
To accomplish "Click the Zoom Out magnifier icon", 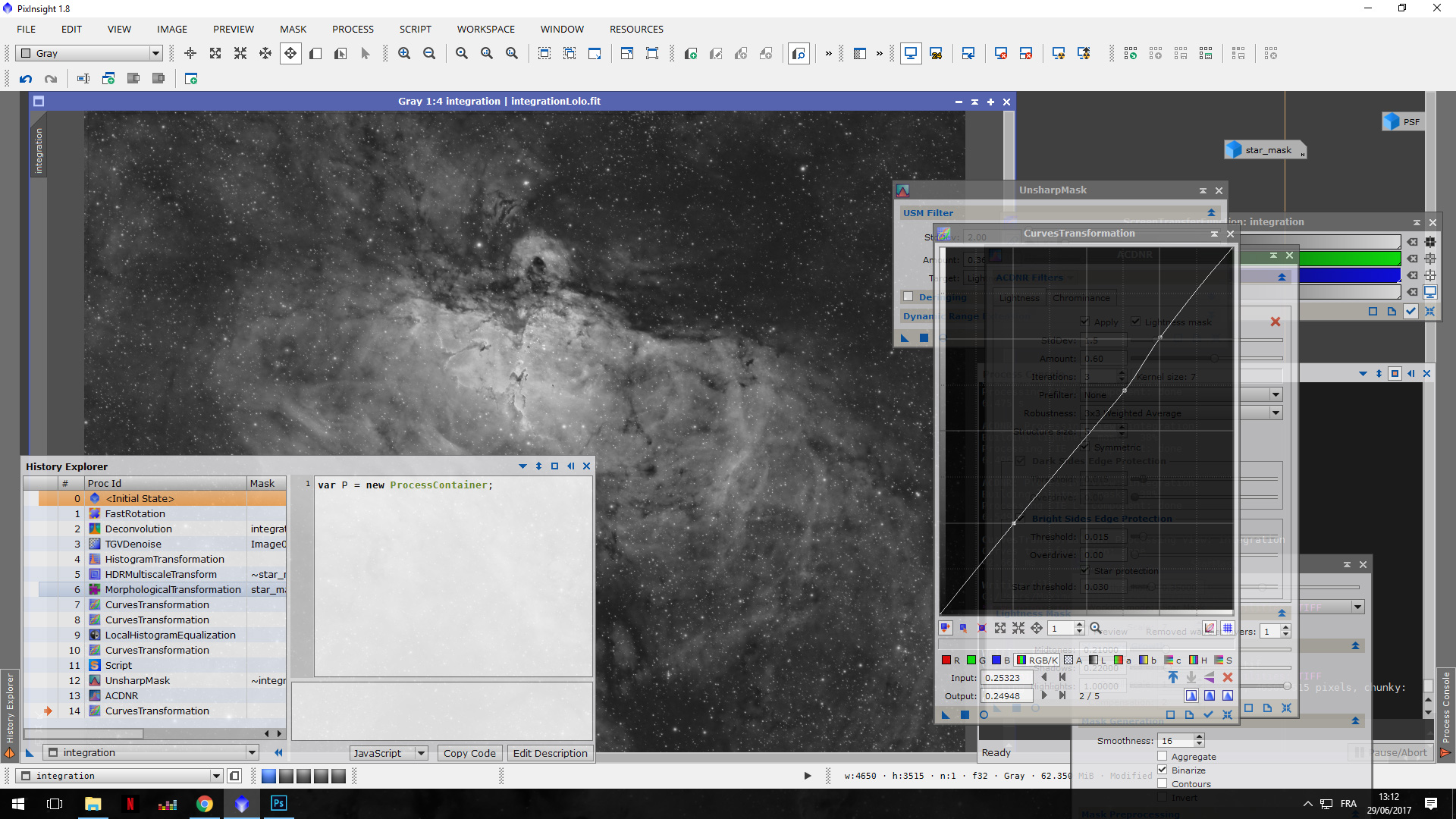I will (x=429, y=53).
